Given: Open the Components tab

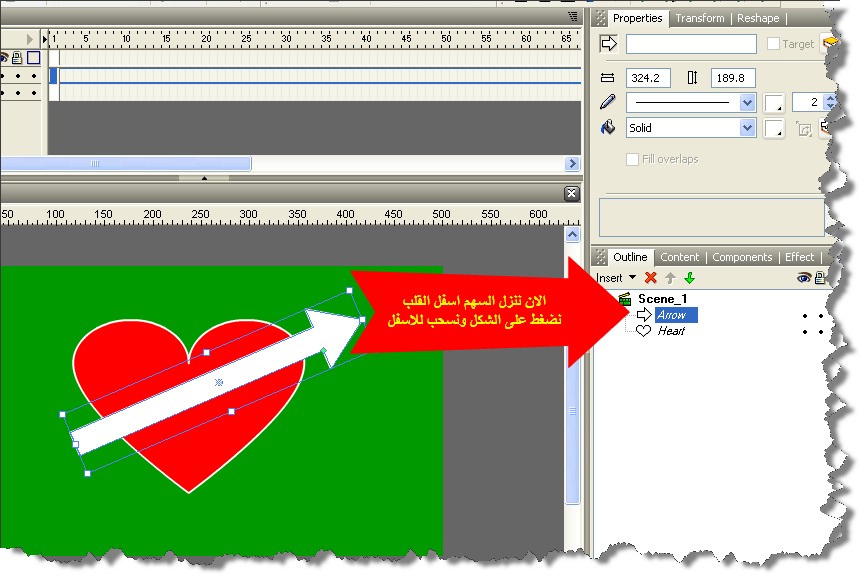Looking at the screenshot, I should click(742, 257).
